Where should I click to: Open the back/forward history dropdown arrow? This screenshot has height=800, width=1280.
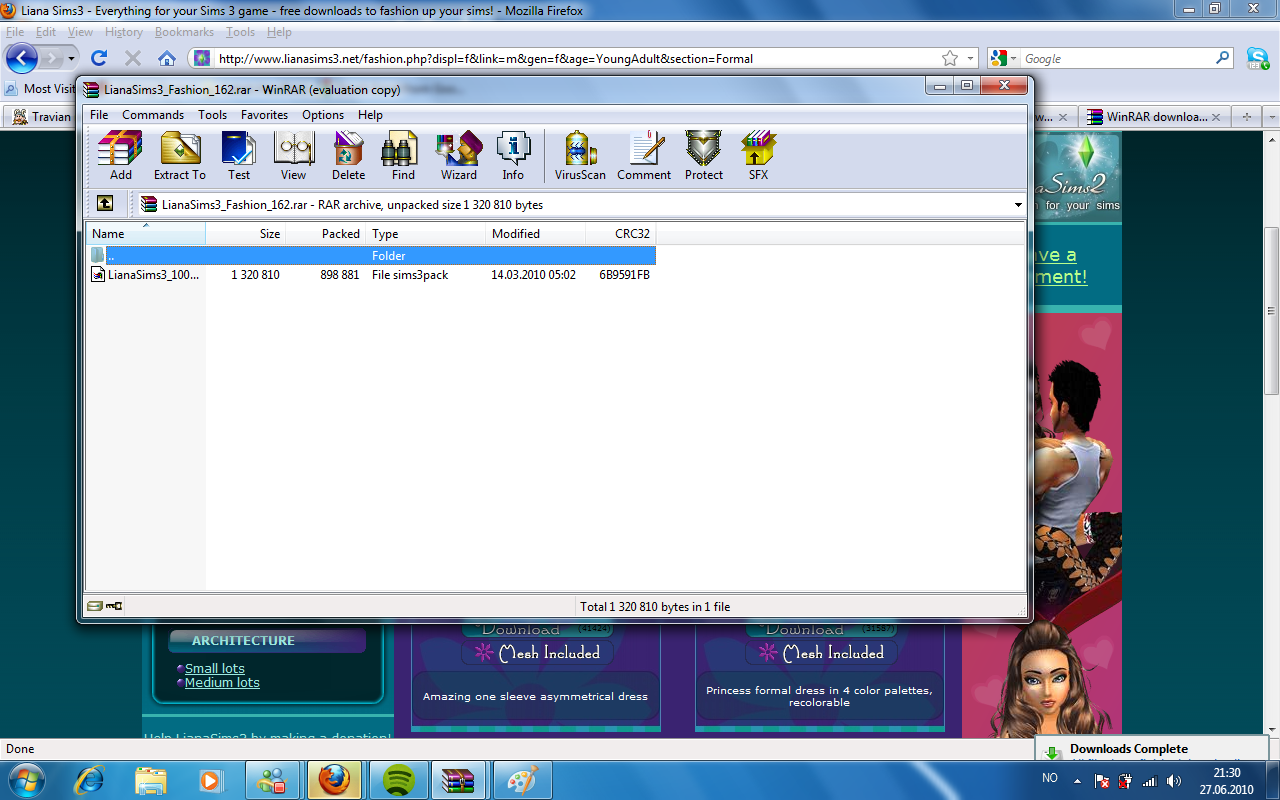pos(72,59)
